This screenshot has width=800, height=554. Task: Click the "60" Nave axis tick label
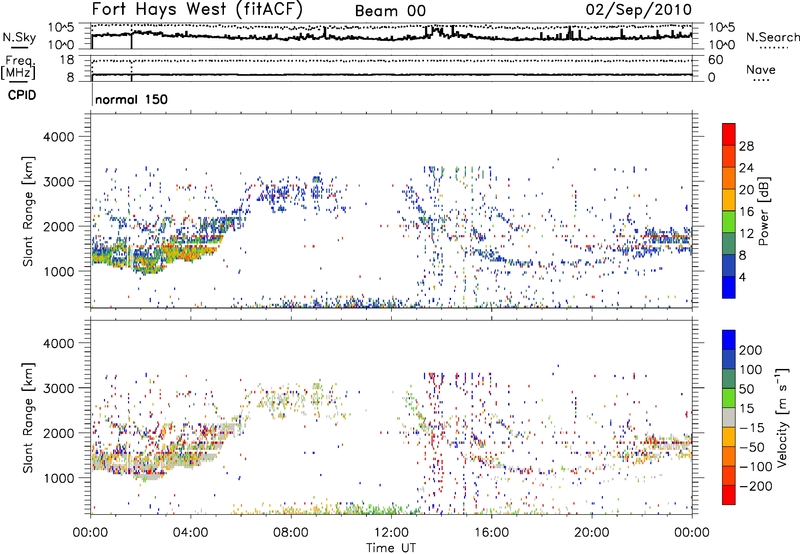(715, 60)
